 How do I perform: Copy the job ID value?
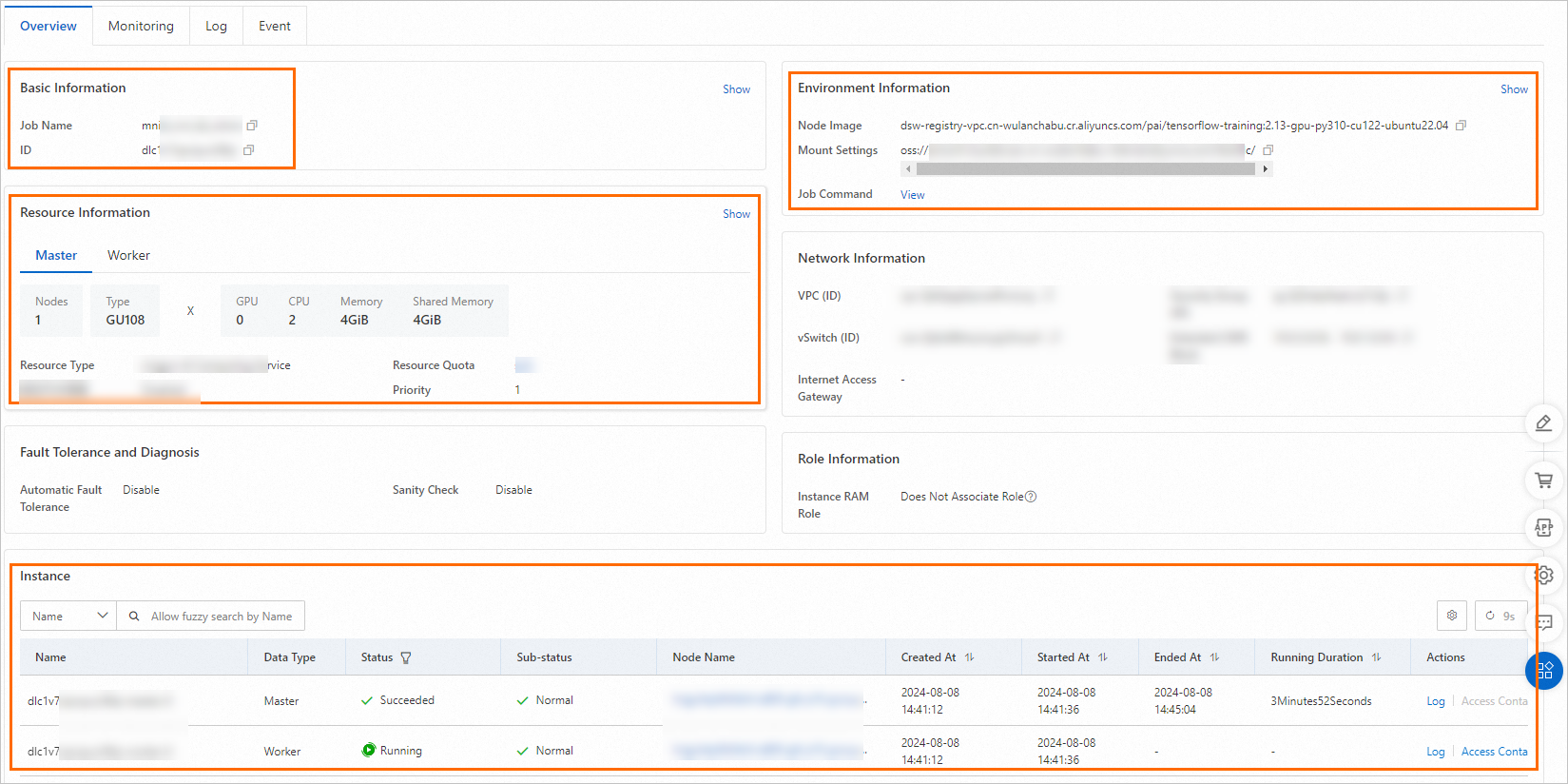249,150
